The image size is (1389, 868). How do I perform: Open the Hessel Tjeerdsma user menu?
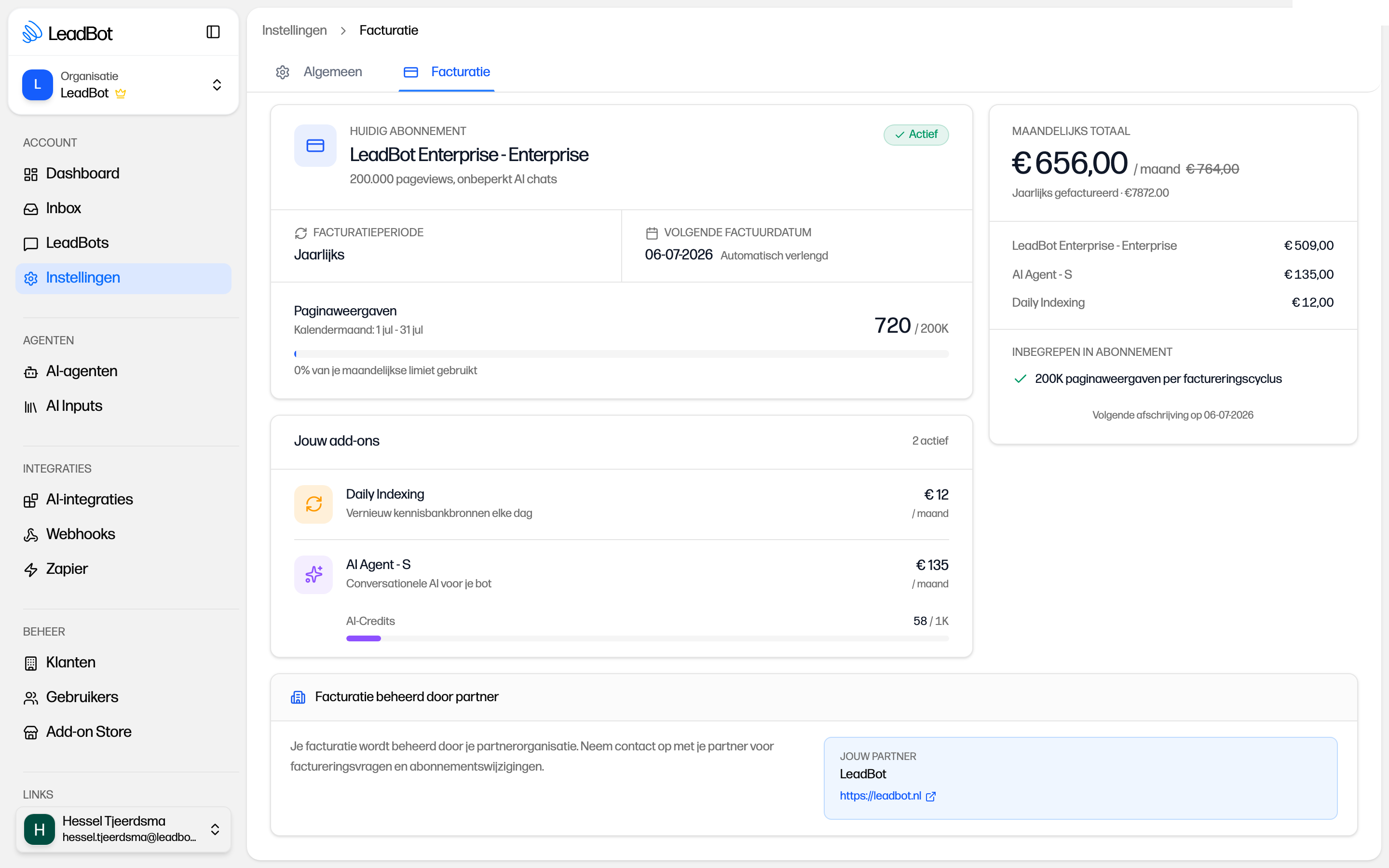coord(123,829)
